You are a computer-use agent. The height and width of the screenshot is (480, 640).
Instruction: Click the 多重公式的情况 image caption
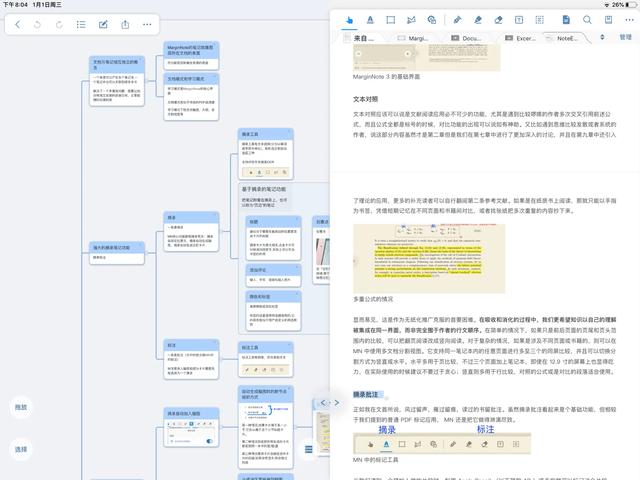point(373,299)
